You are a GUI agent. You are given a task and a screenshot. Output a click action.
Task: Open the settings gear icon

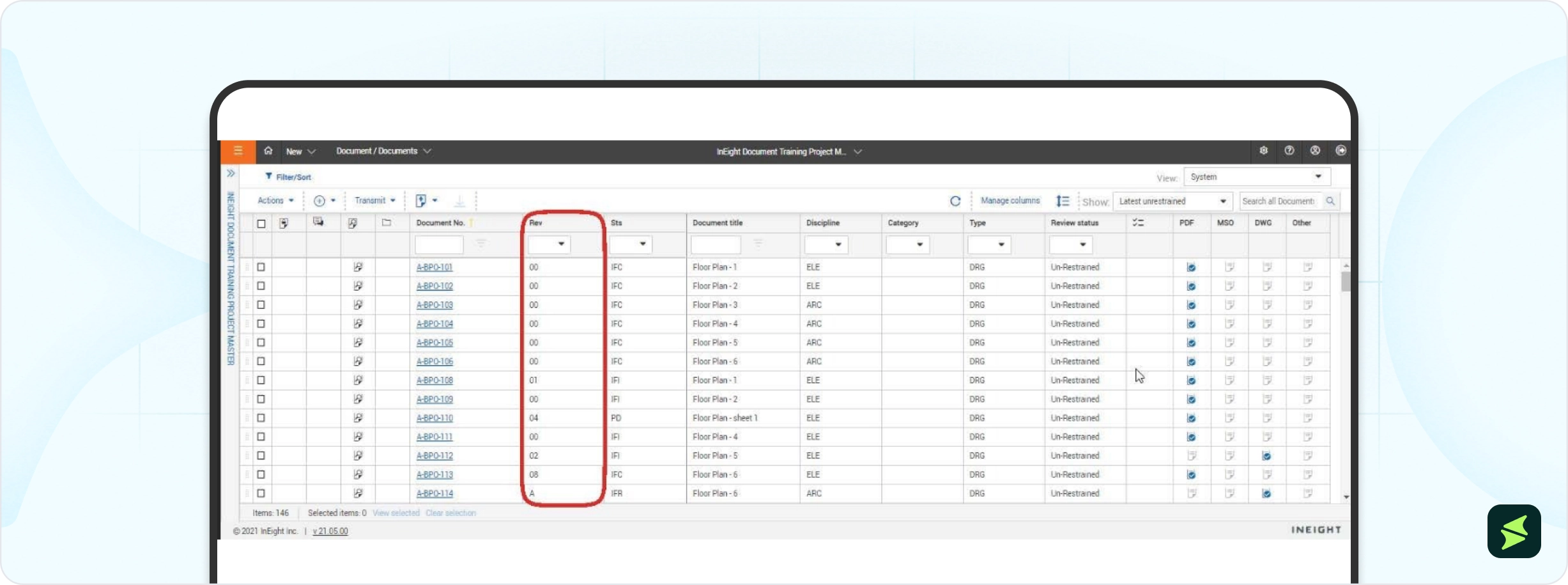pyautogui.click(x=1263, y=150)
